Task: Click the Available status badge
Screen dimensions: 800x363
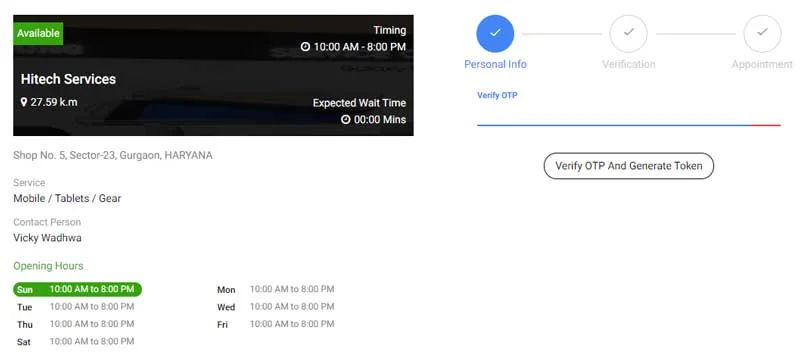Action: click(x=38, y=33)
